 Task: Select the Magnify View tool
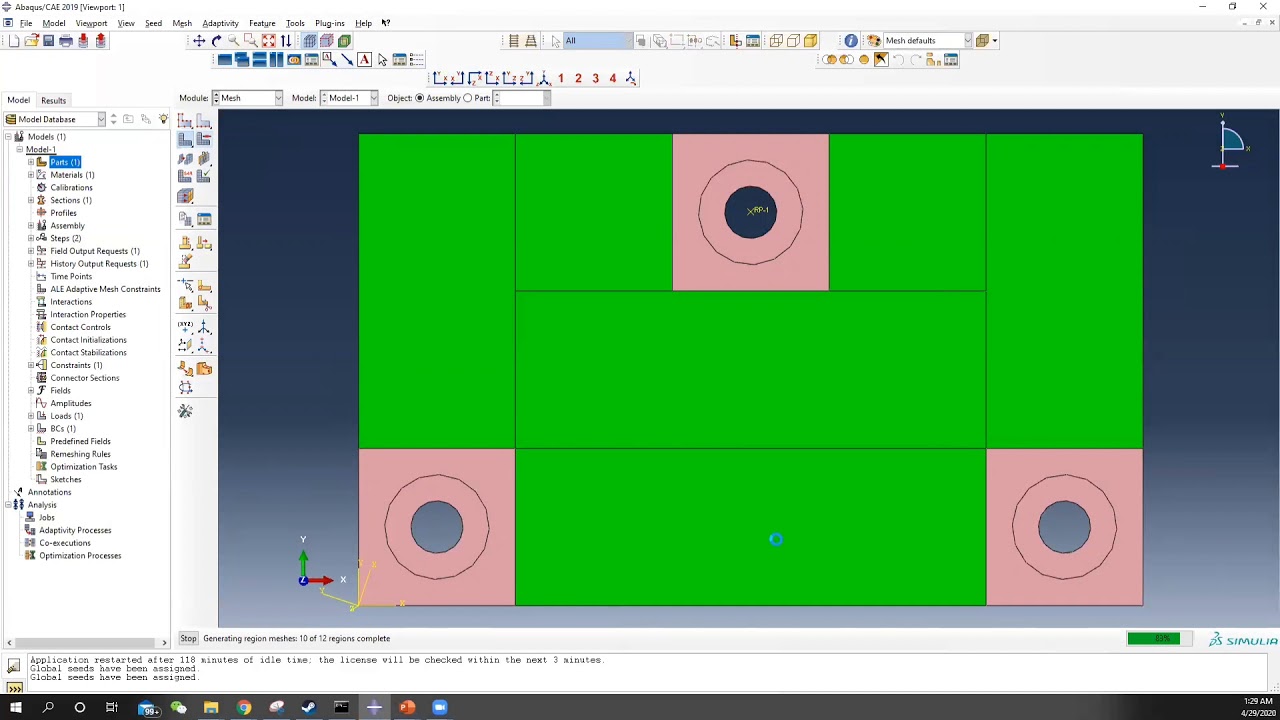[x=233, y=41]
